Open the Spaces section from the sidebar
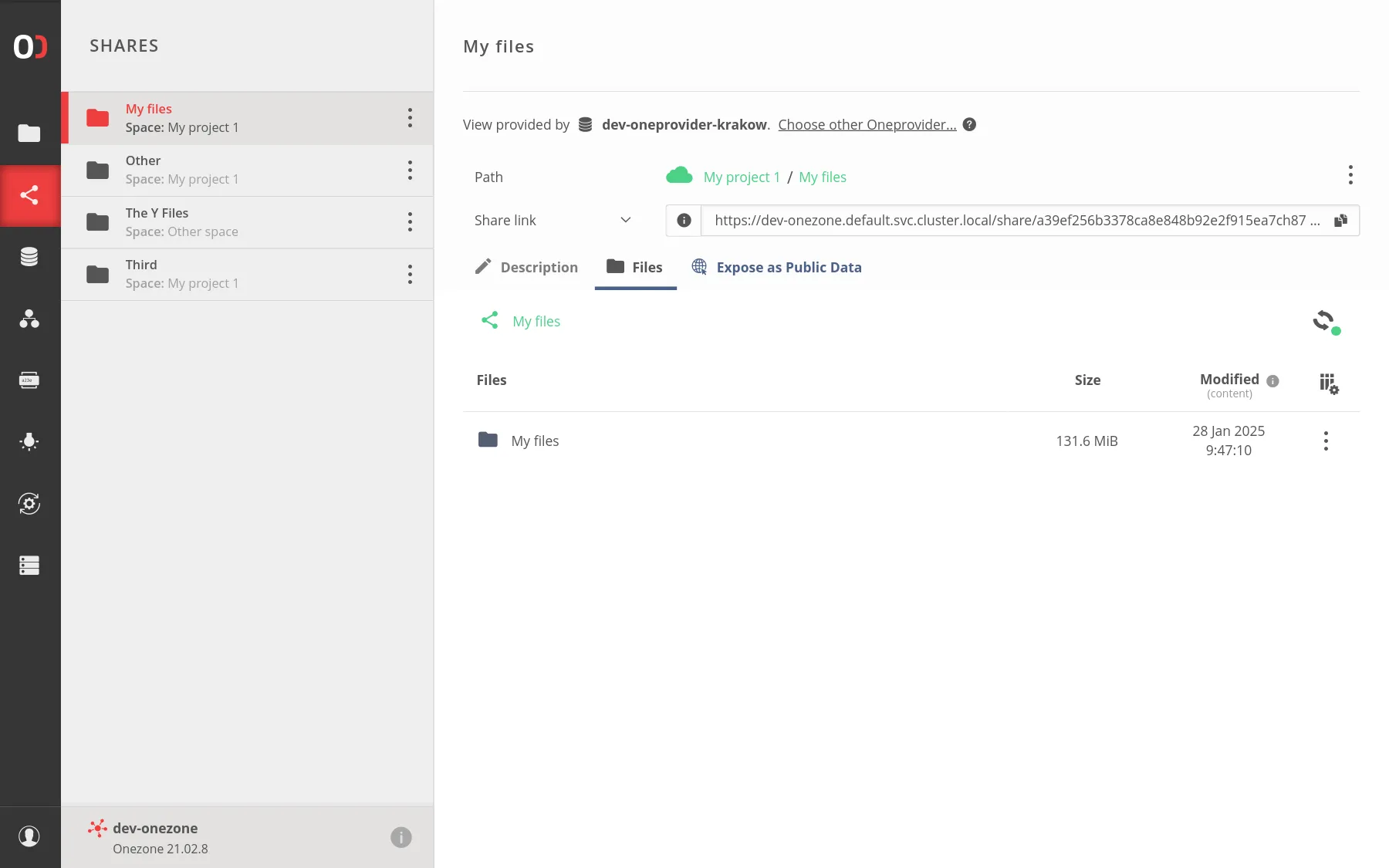Screen dimensions: 1389x868 29,256
